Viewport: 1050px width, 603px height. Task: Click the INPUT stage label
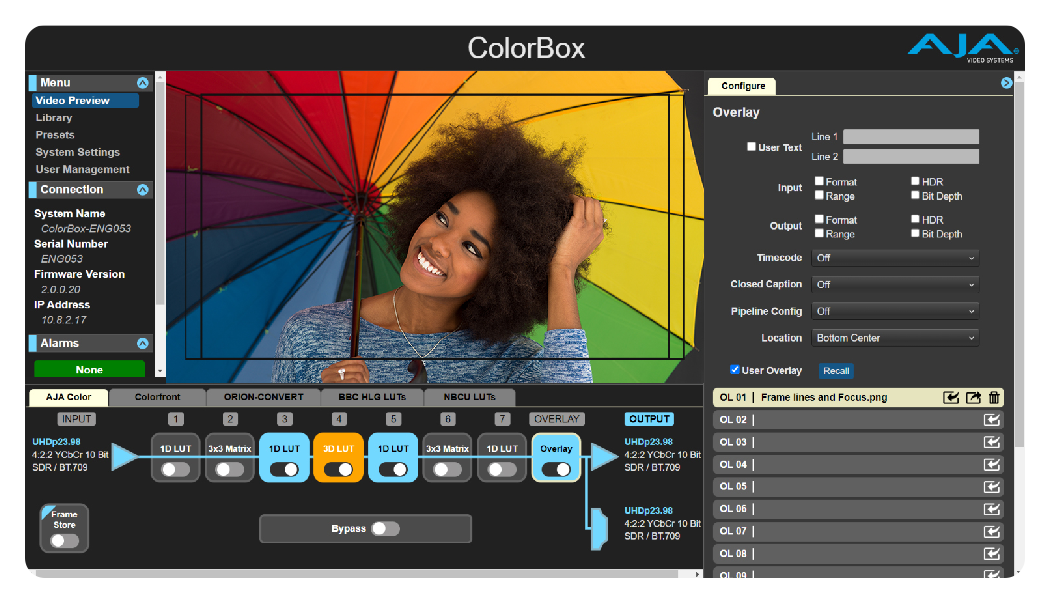[x=76, y=419]
